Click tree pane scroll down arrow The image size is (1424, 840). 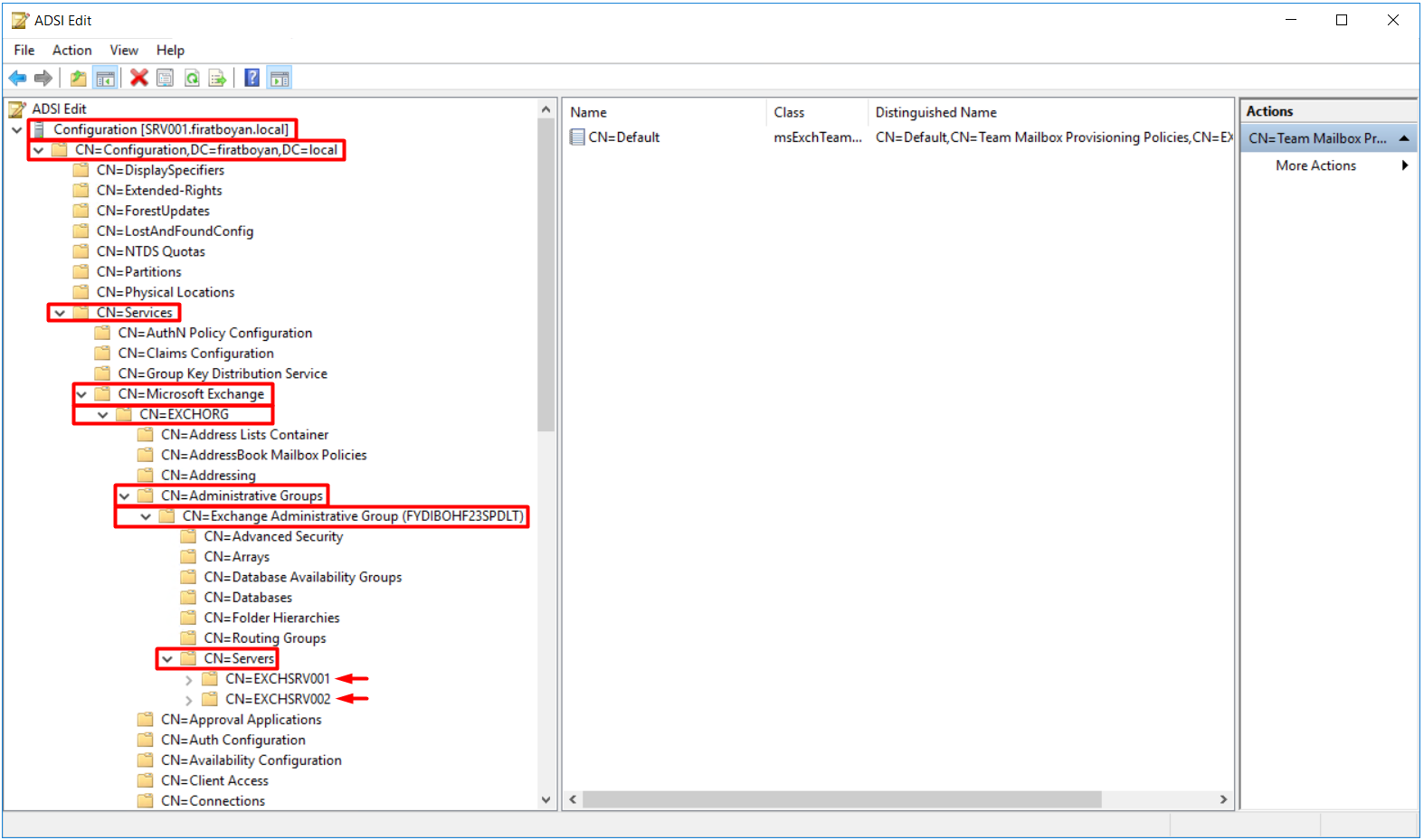[546, 799]
